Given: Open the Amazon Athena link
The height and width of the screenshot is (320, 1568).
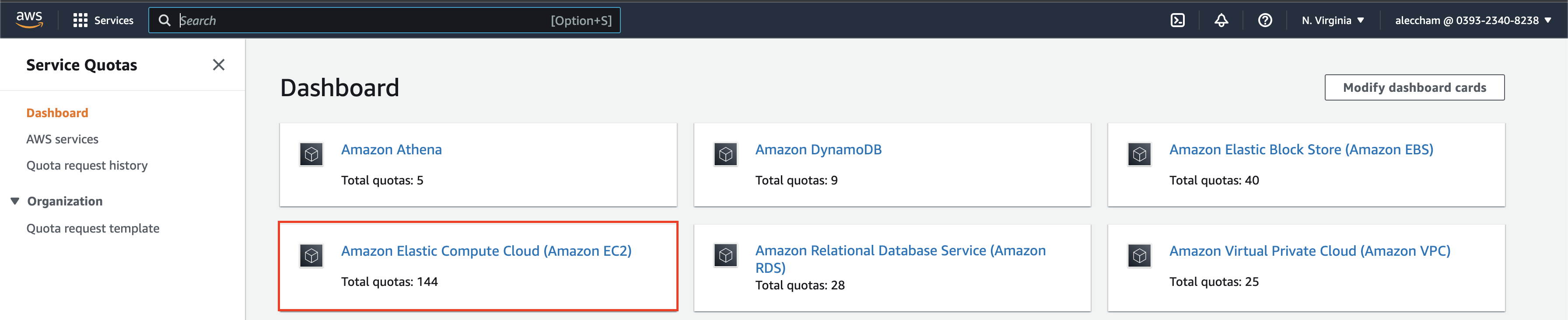Looking at the screenshot, I should click(392, 150).
